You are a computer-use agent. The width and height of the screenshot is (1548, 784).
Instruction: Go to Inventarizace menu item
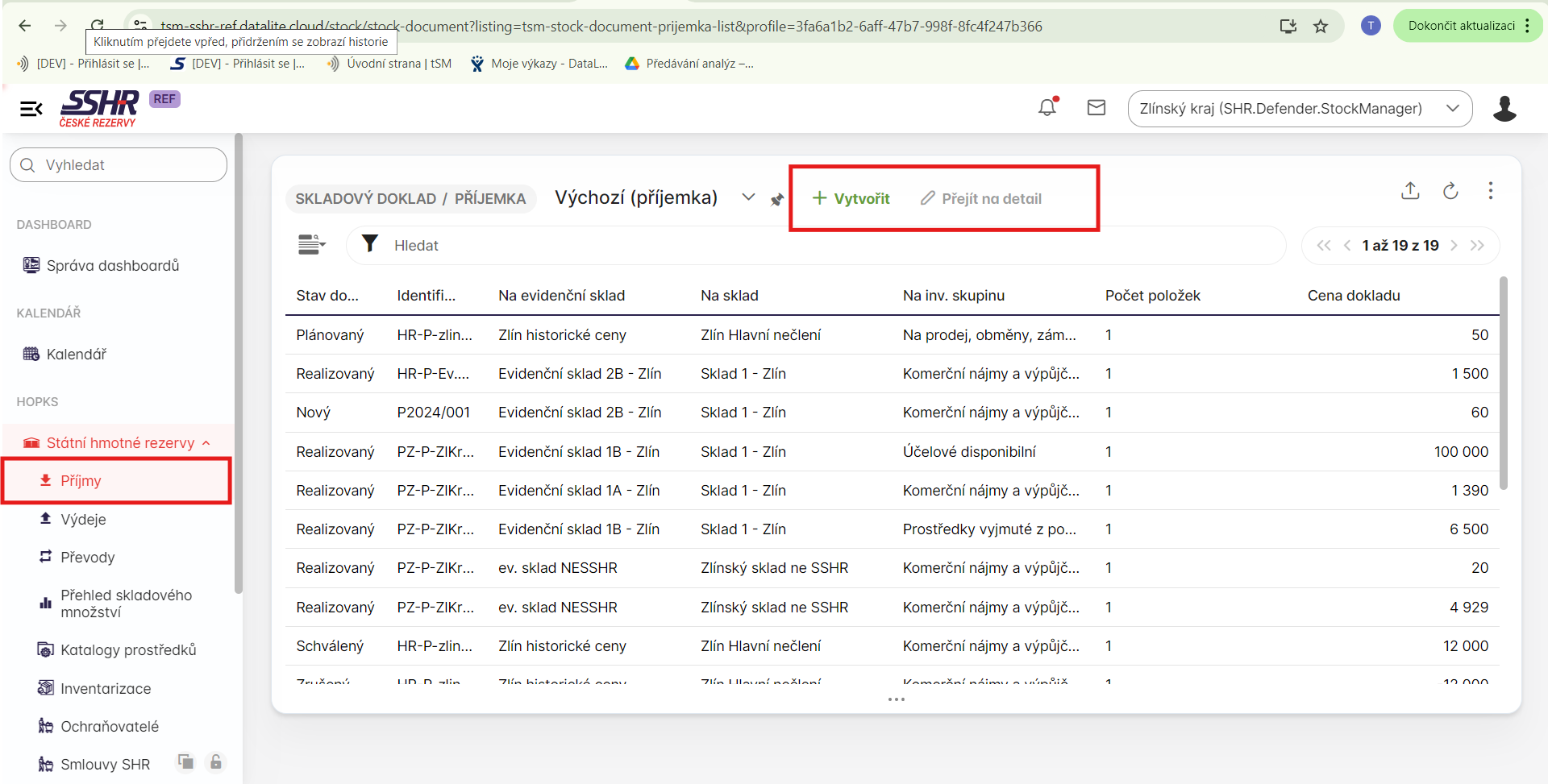[x=106, y=689]
